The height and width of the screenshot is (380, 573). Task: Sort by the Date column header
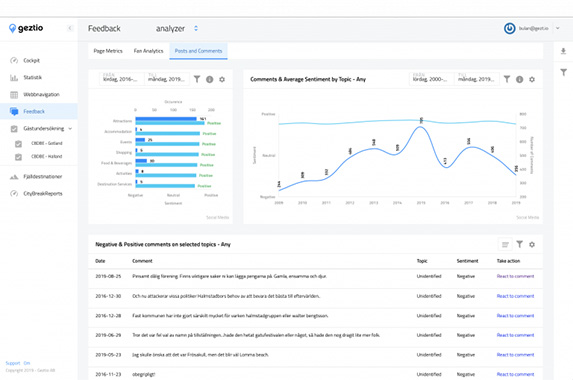[100, 261]
